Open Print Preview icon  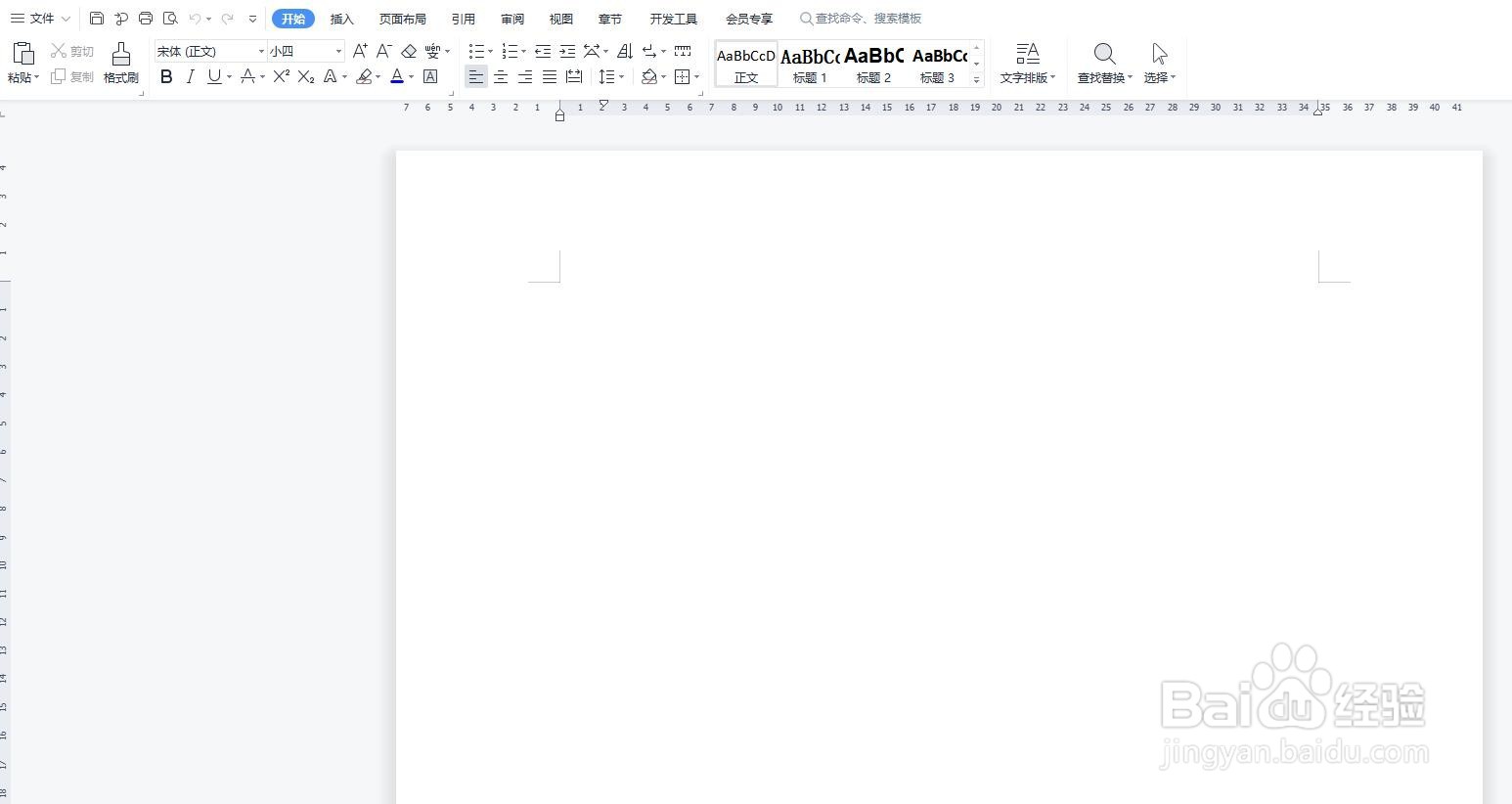point(170,19)
